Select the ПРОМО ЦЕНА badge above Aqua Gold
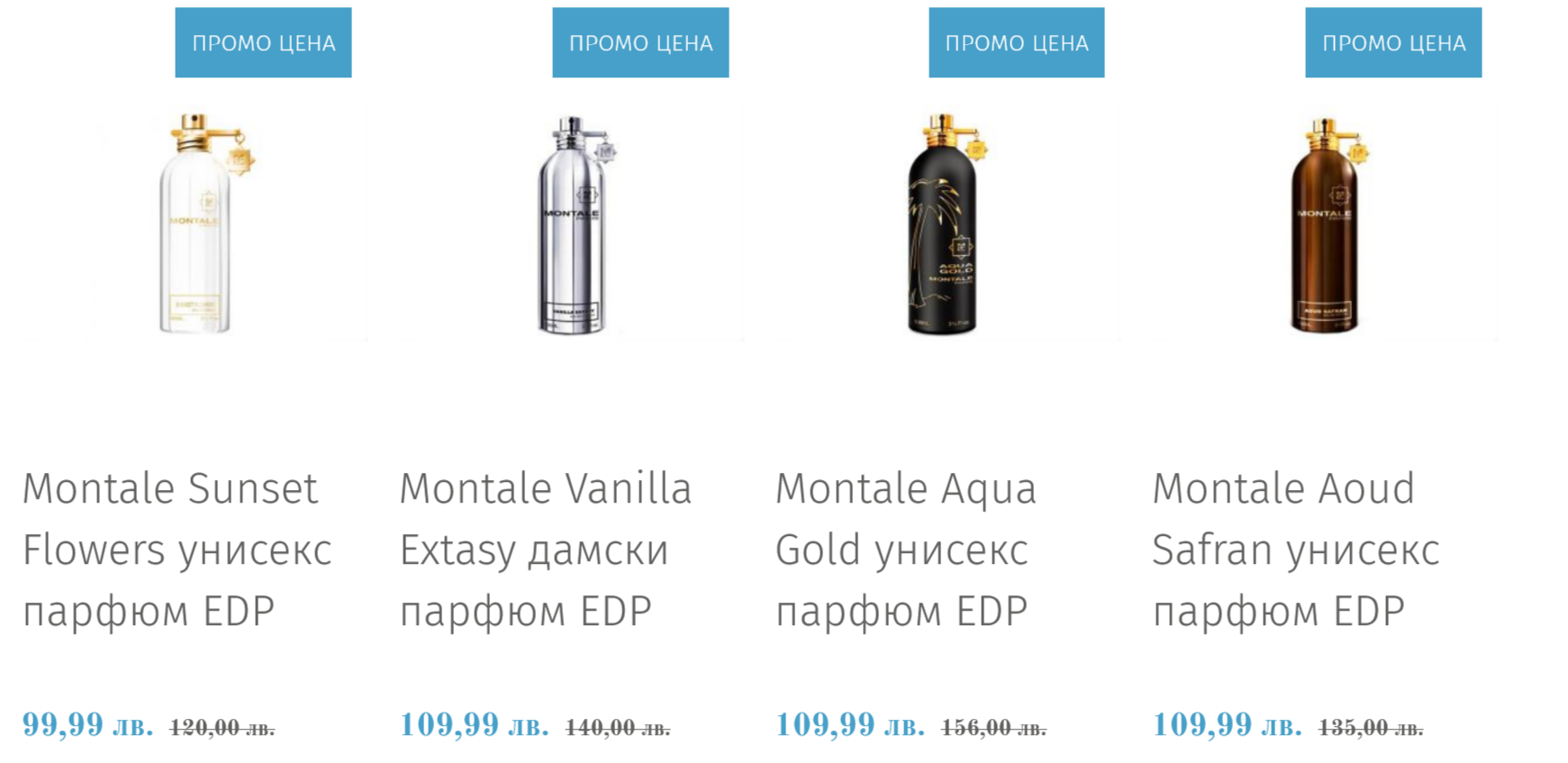Image resolution: width=1568 pixels, height=763 pixels. click(x=1016, y=42)
